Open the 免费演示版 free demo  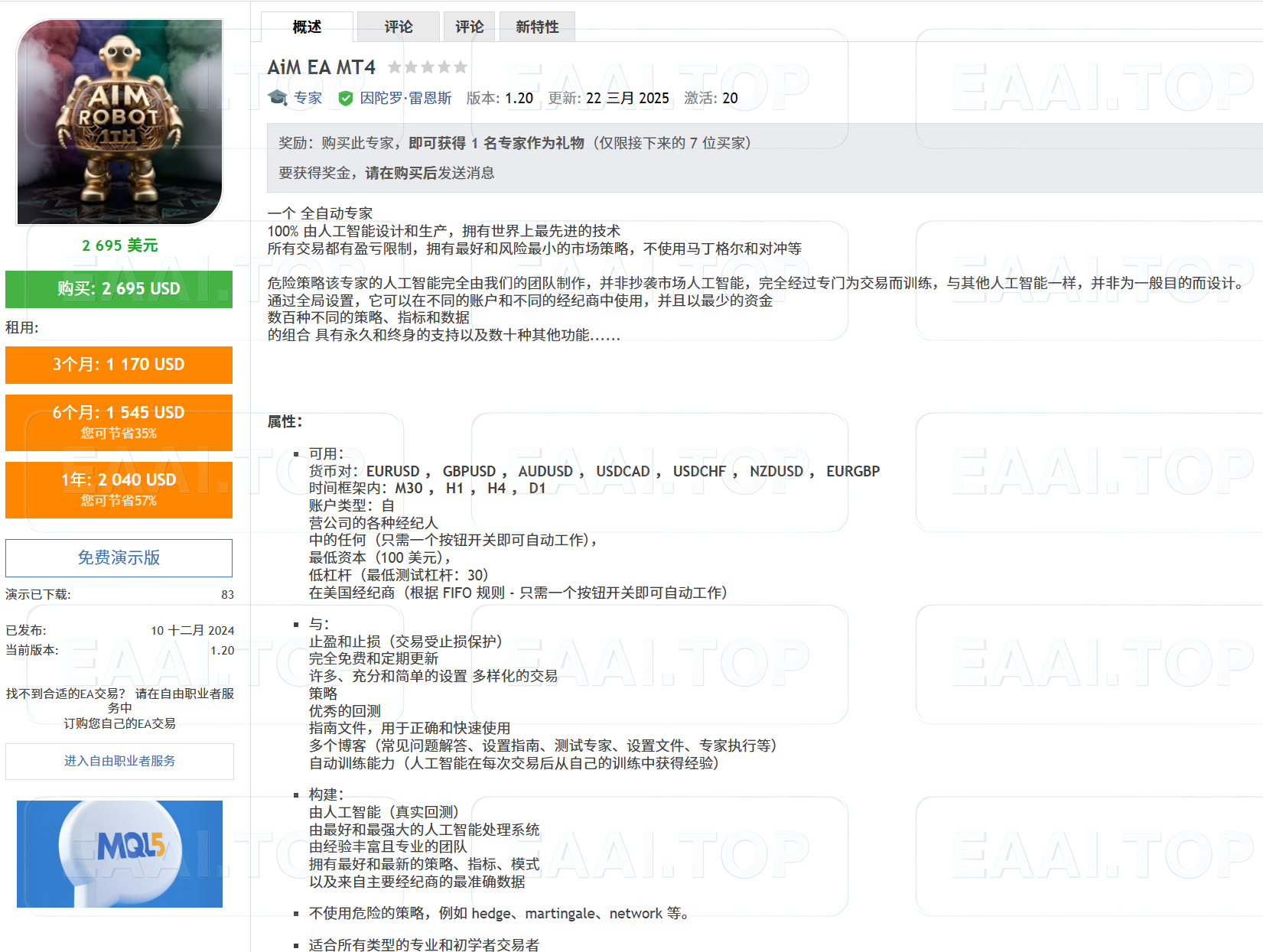pyautogui.click(x=119, y=557)
